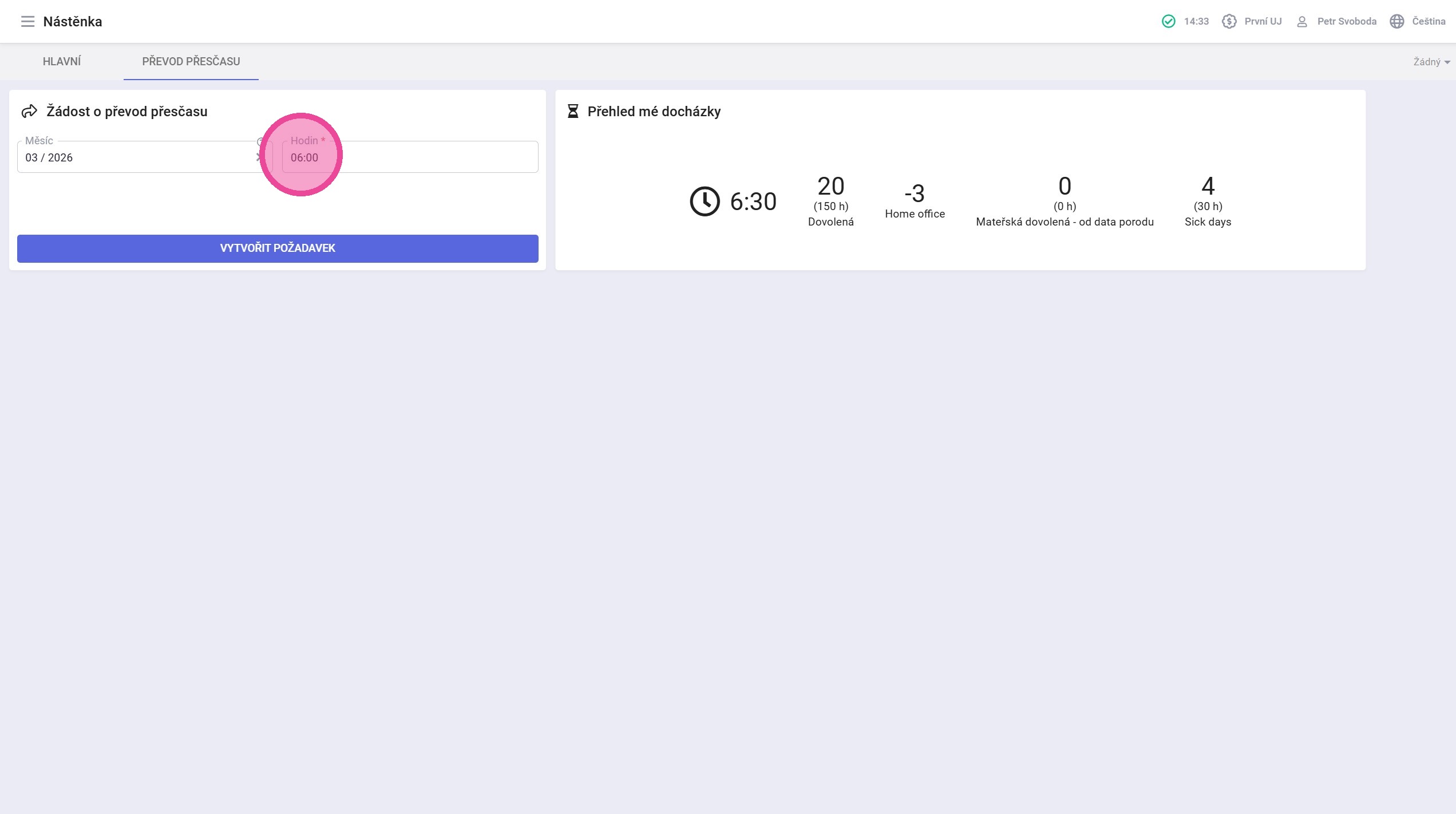Click the clock icon beside 6:30

pyautogui.click(x=704, y=201)
